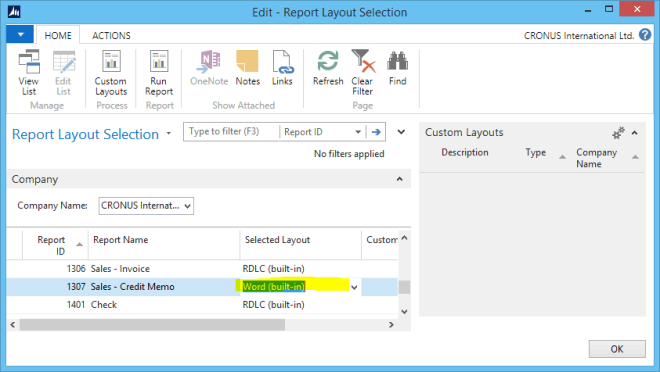Image resolution: width=660 pixels, height=372 pixels.
Task: Open Custom Layouts from the ribbon
Action: (111, 72)
